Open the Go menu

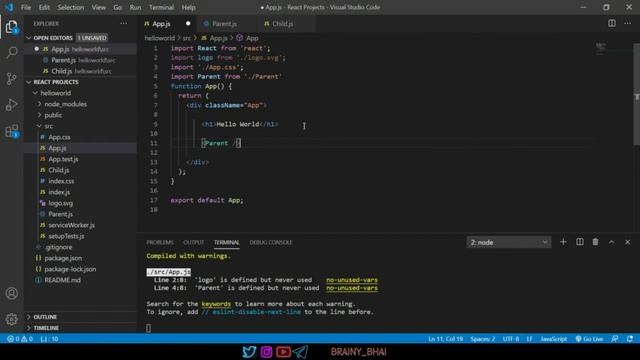tap(118, 7)
